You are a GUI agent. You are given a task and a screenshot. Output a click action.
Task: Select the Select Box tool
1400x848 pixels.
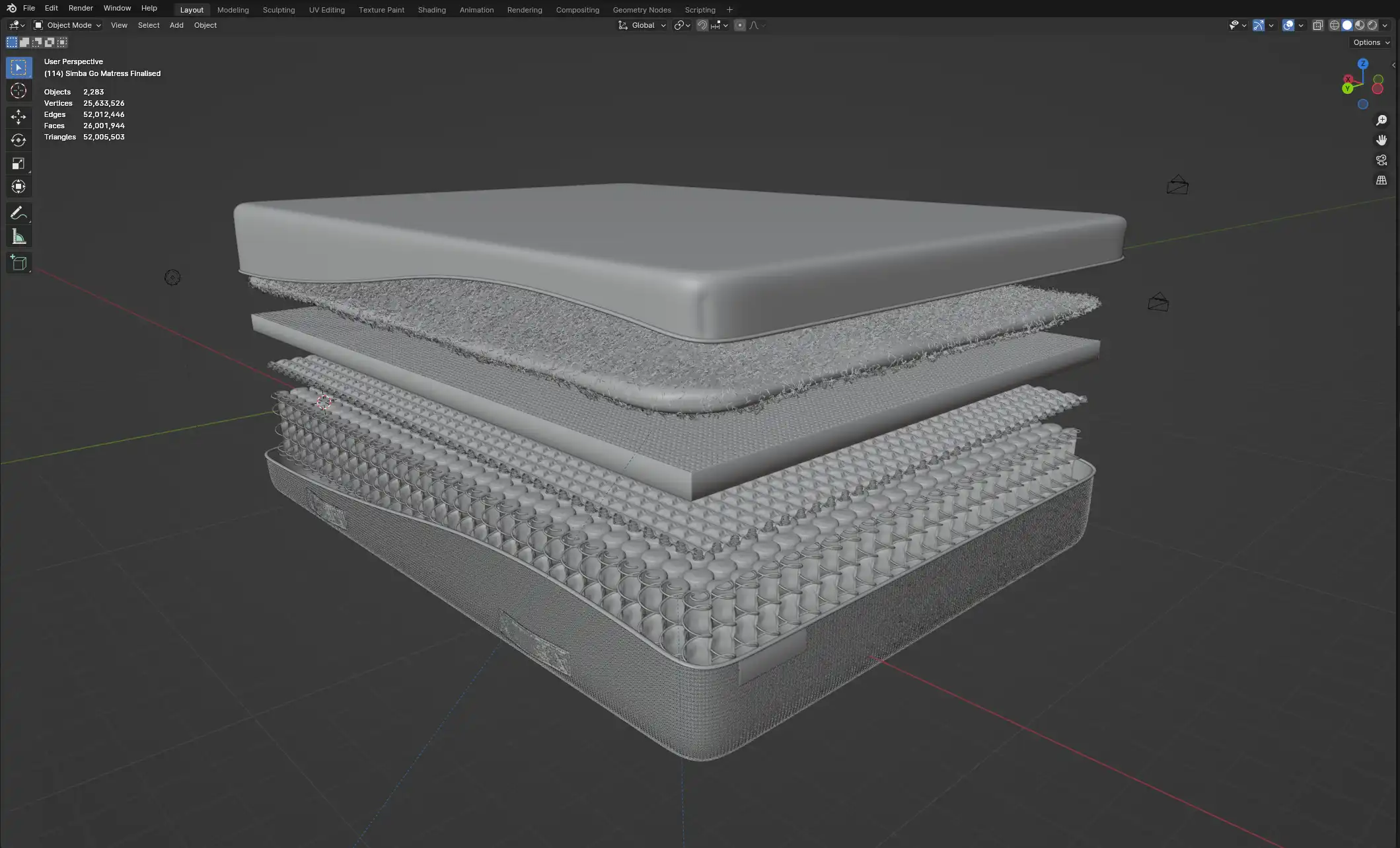click(18, 67)
